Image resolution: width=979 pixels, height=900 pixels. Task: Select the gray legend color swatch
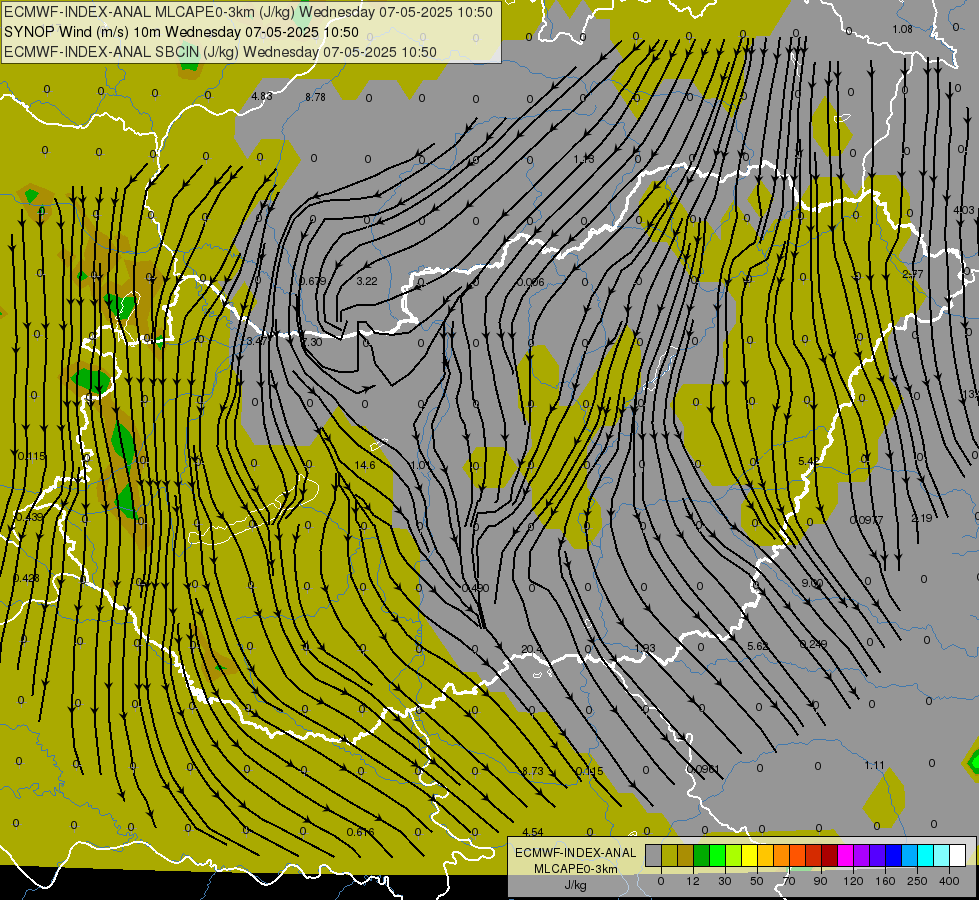point(654,855)
